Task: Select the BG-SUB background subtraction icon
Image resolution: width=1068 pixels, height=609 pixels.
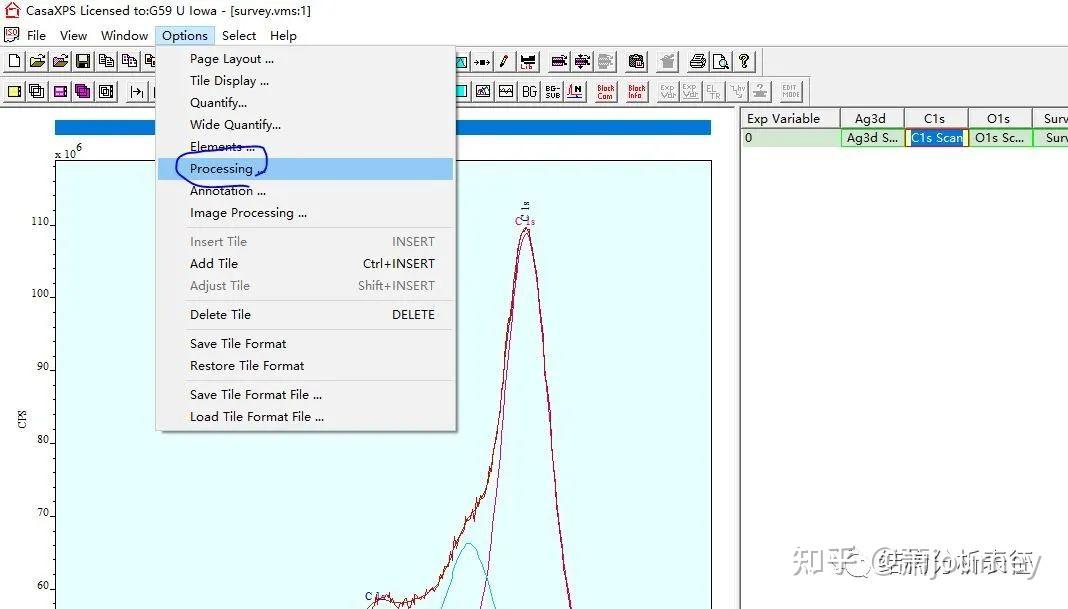Action: [552, 92]
